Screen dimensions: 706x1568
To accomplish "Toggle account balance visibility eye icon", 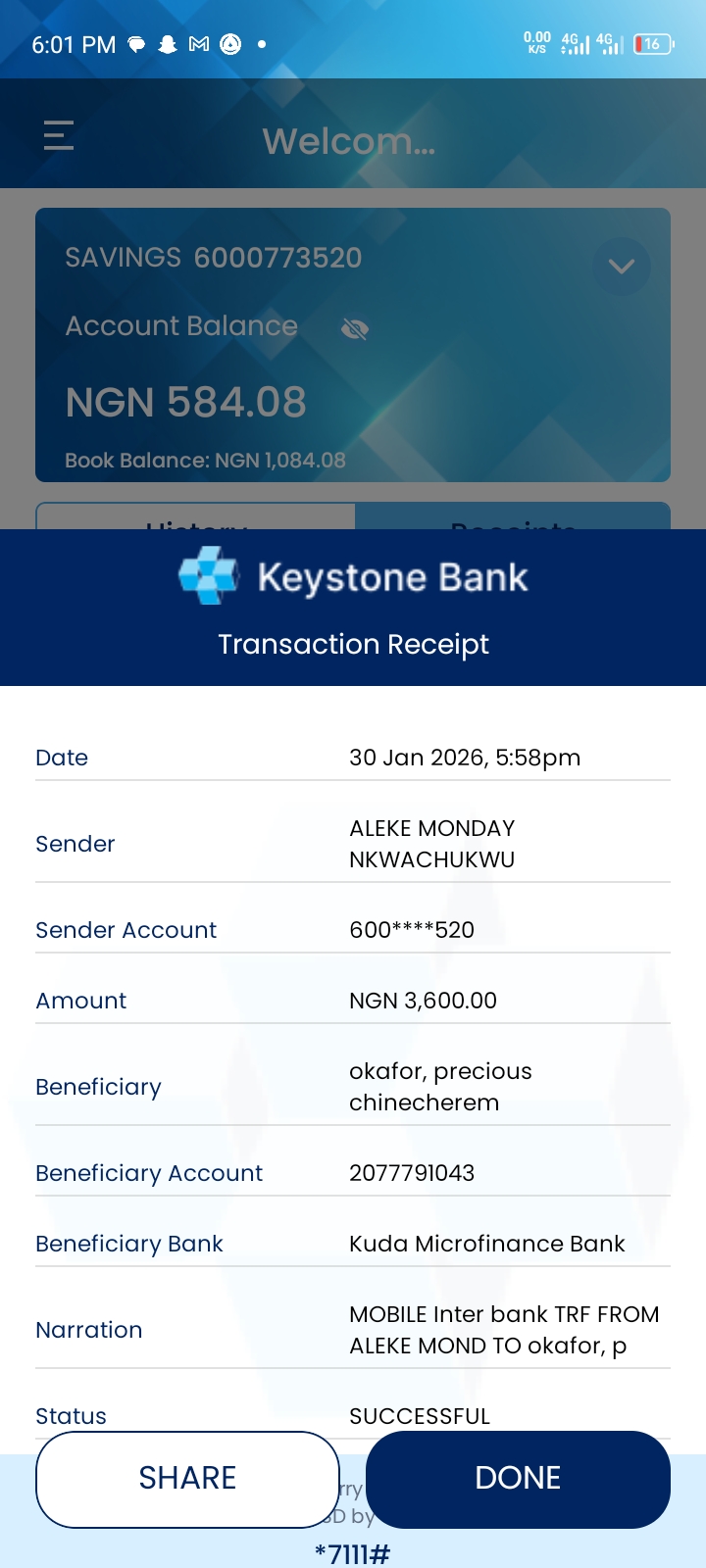I will tap(354, 329).
